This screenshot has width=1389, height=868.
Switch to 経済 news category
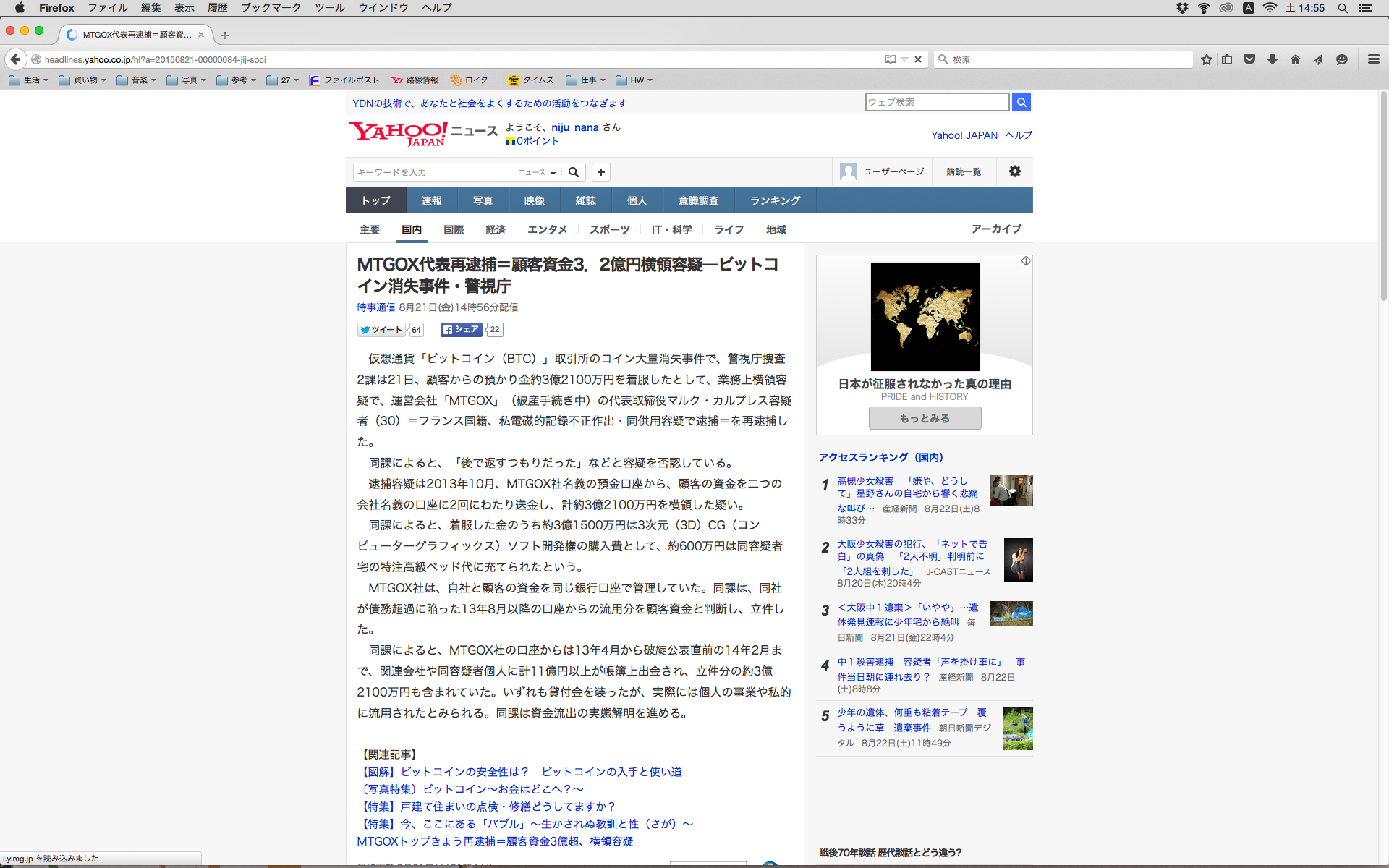496,229
